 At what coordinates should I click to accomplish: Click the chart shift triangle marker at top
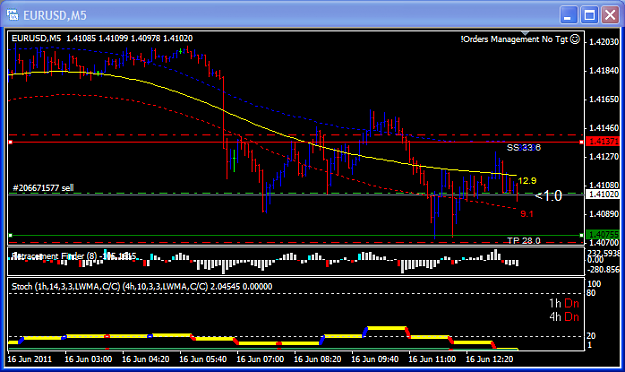525,33
